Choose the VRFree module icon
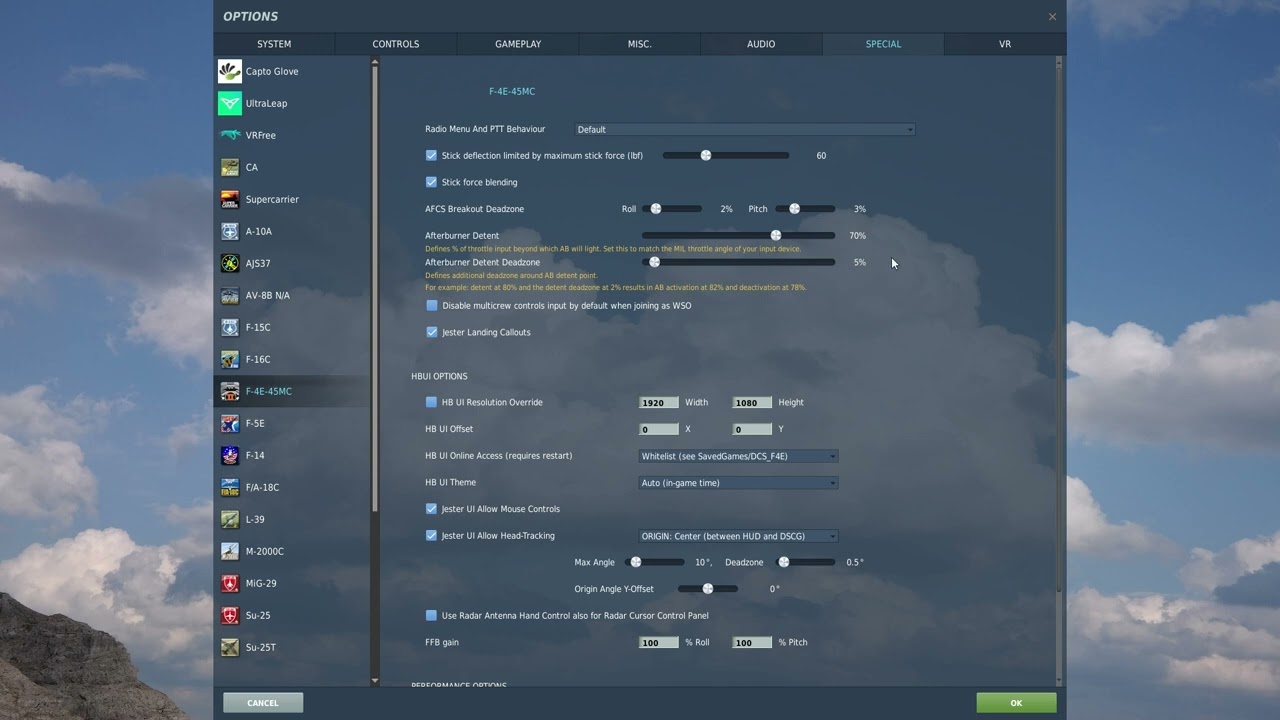This screenshot has height=720, width=1280. [230, 135]
